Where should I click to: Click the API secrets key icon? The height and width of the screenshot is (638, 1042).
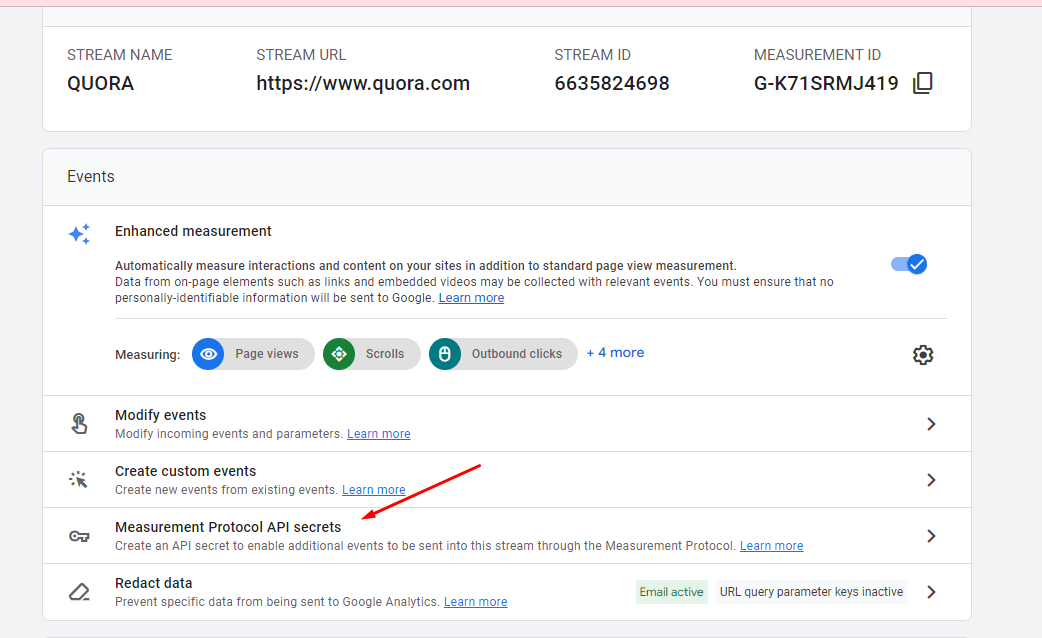tap(79, 536)
